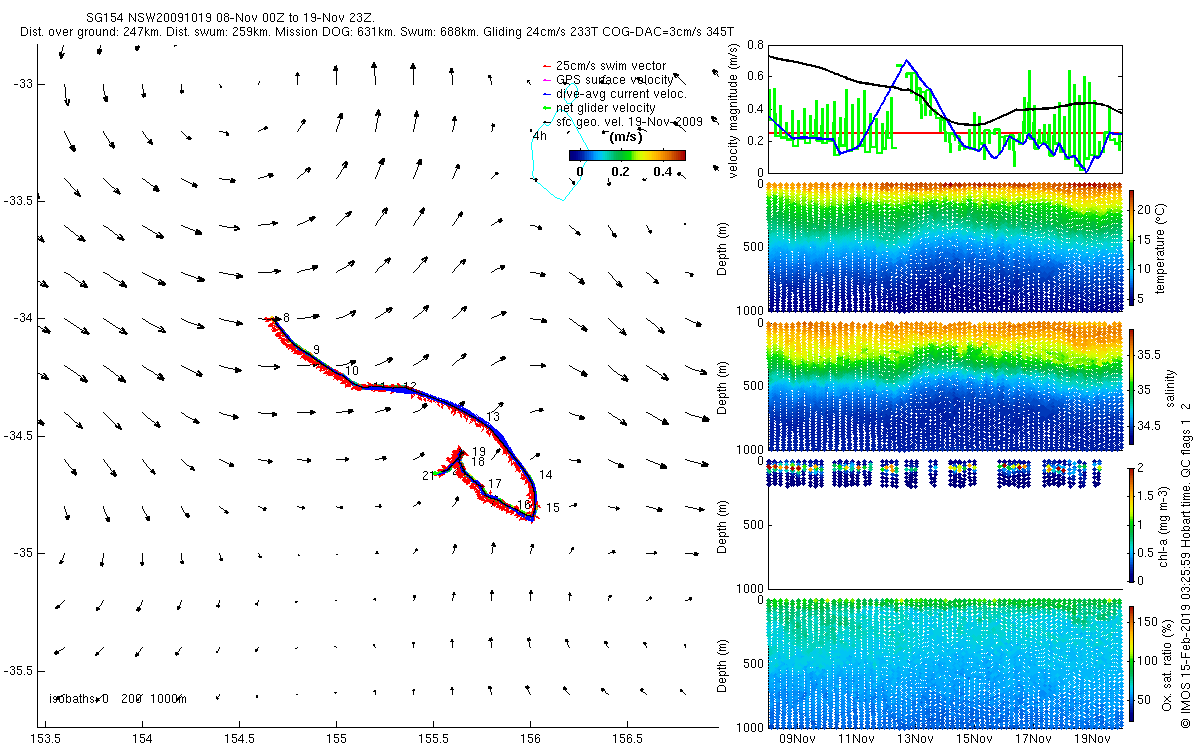Image resolution: width=1200 pixels, height=750 pixels.
Task: Click the '4h' label near the cyan track
Action: click(541, 136)
